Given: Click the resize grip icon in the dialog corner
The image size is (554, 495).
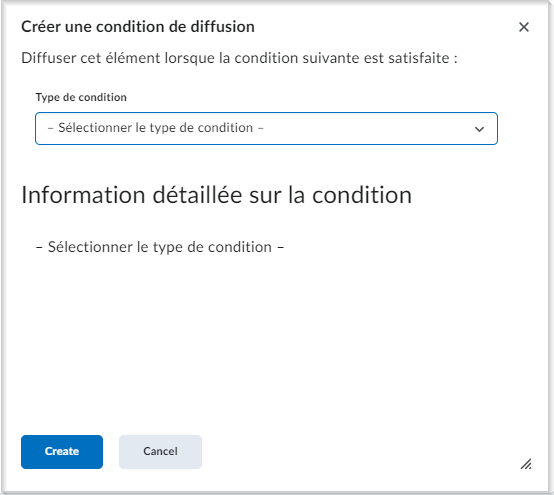Looking at the screenshot, I should point(526,464).
